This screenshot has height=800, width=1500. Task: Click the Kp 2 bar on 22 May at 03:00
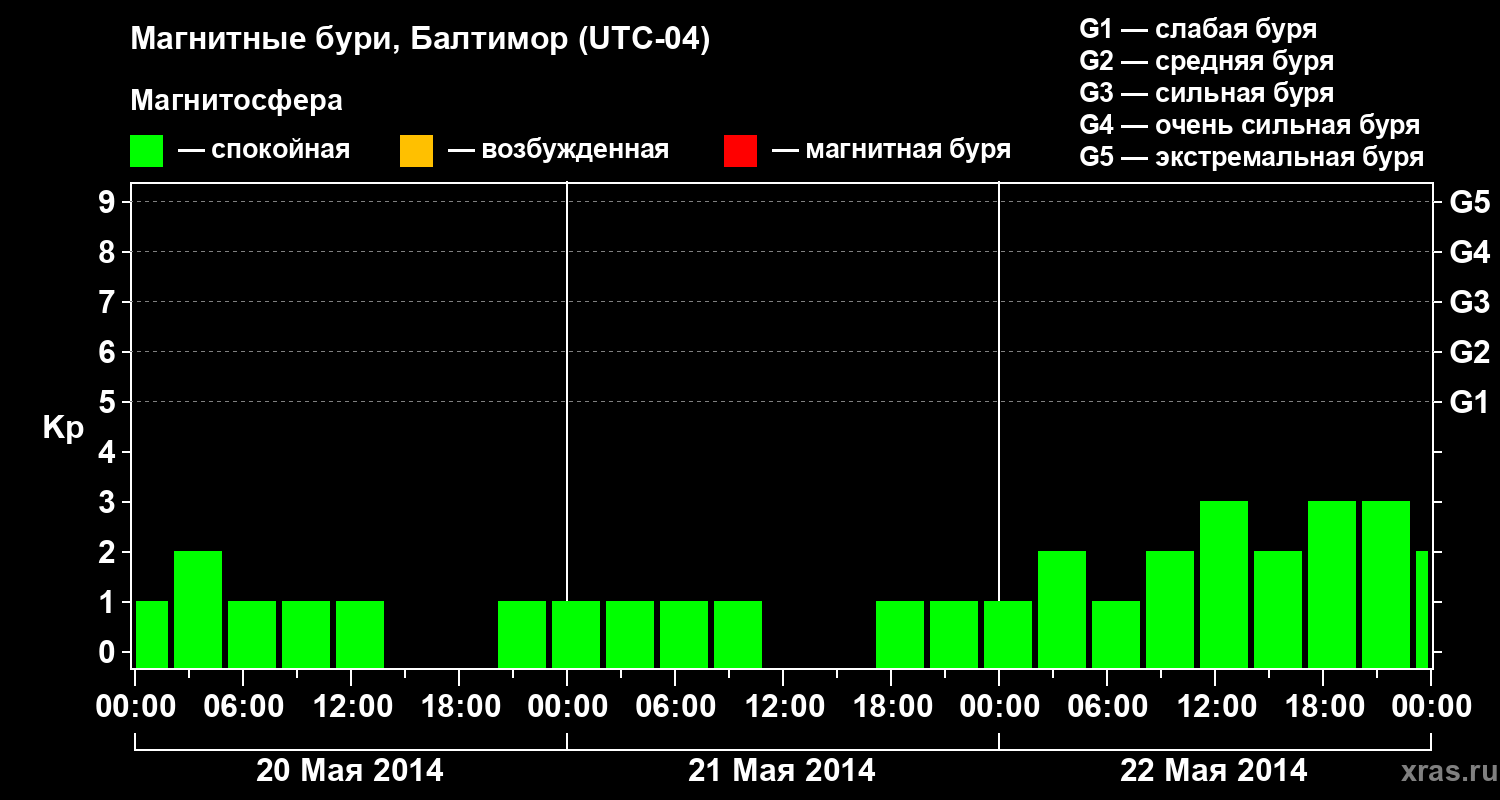1062,609
